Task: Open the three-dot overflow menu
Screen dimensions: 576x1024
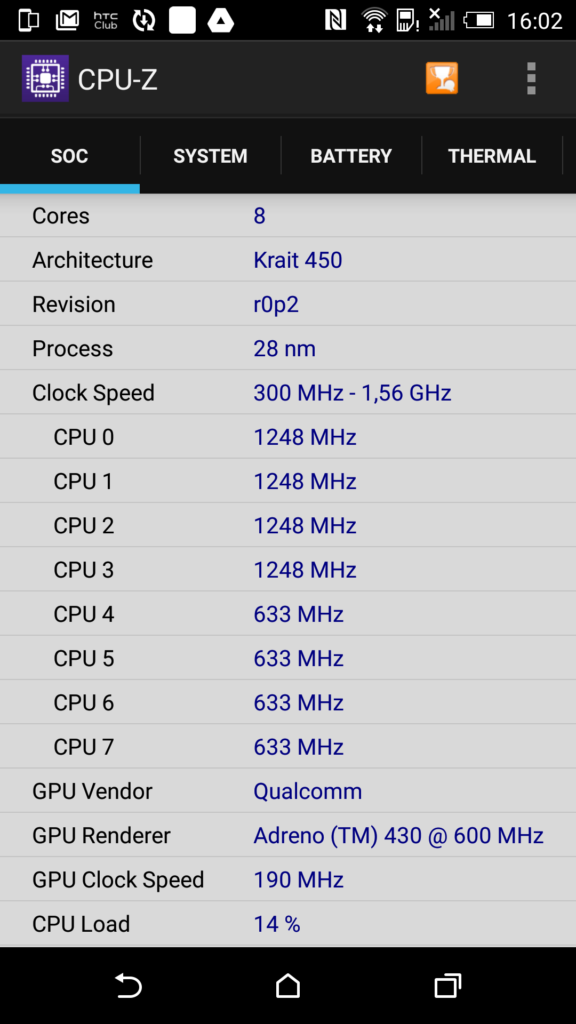Action: (x=531, y=79)
